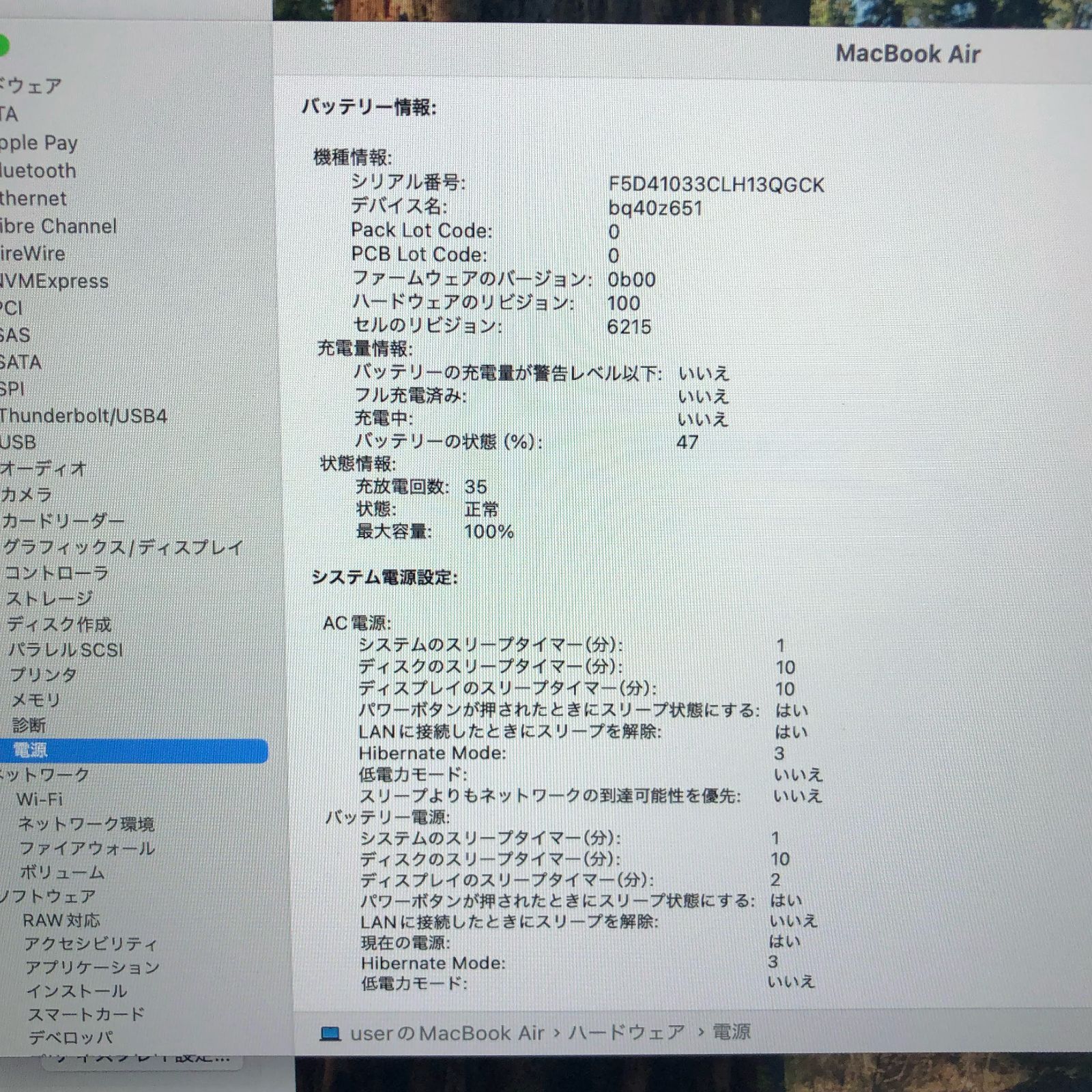
Task: Click the 現在の電源 row label
Action: (405, 943)
